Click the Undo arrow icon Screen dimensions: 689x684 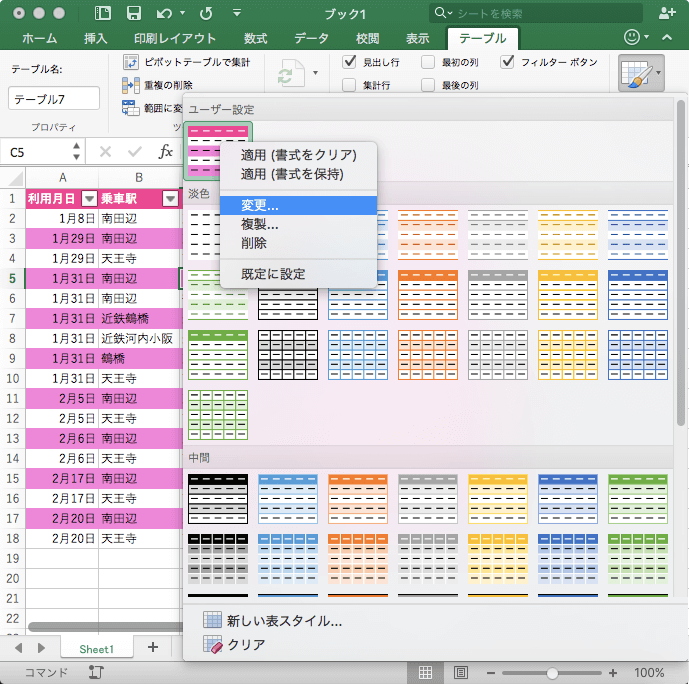pos(165,13)
